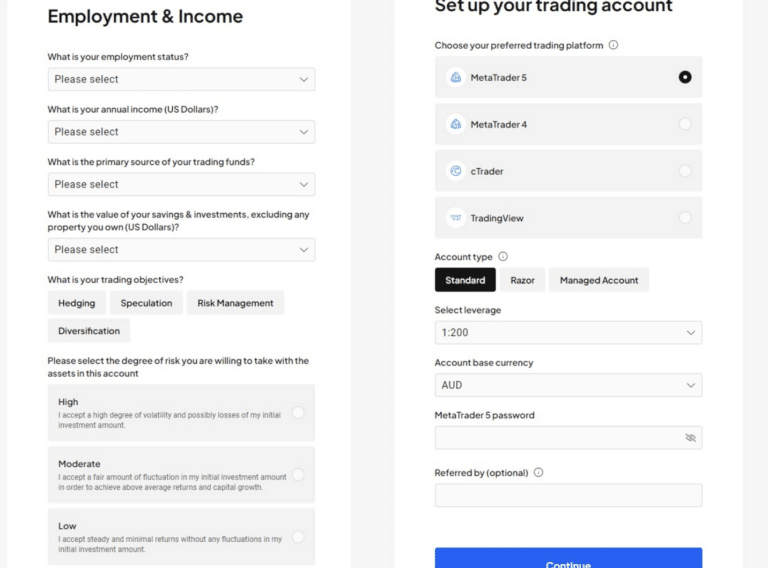
Task: Expand the annual income dropdown
Action: 181,132
